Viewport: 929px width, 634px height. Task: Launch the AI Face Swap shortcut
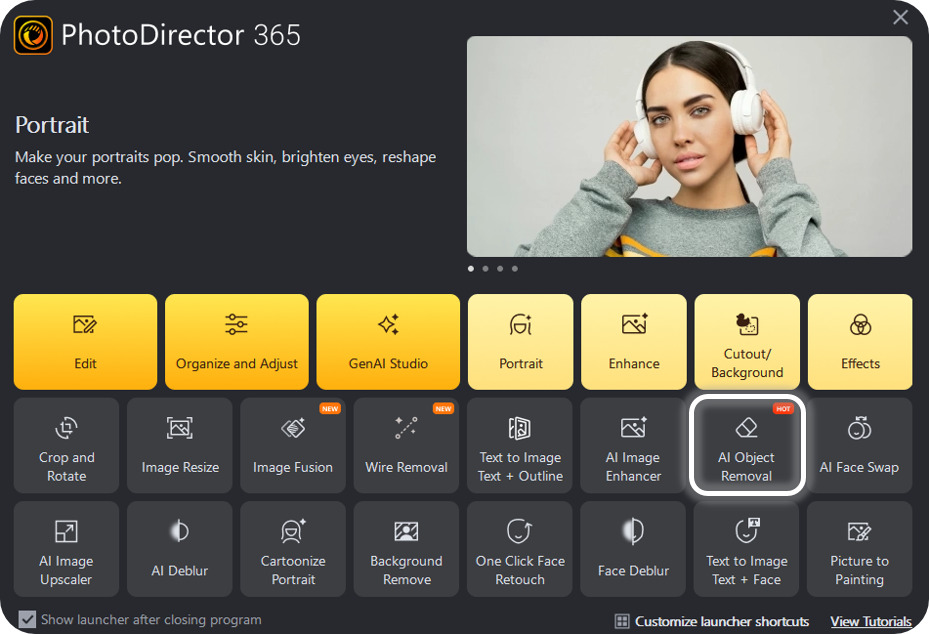click(860, 446)
